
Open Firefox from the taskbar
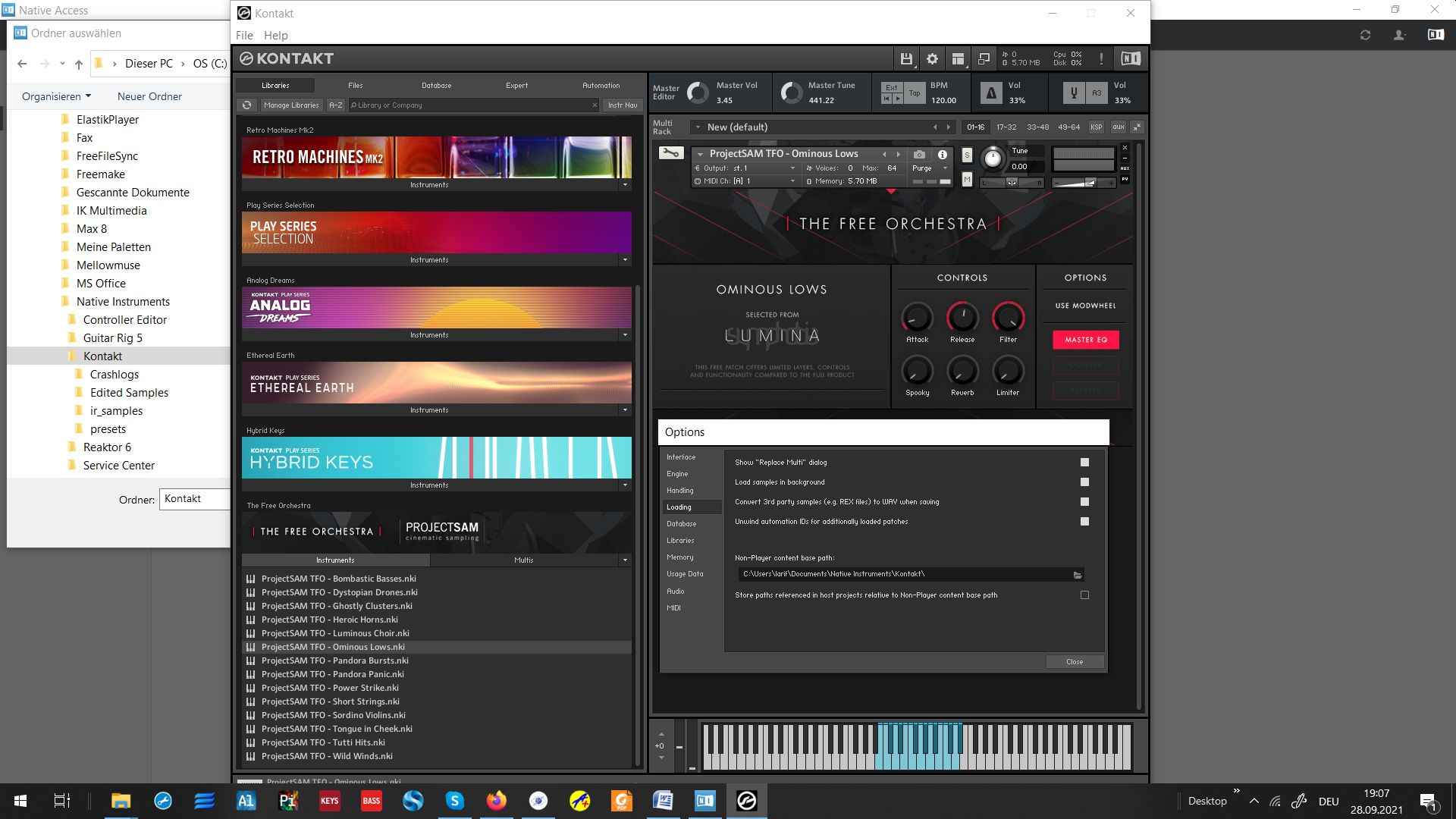(x=496, y=801)
